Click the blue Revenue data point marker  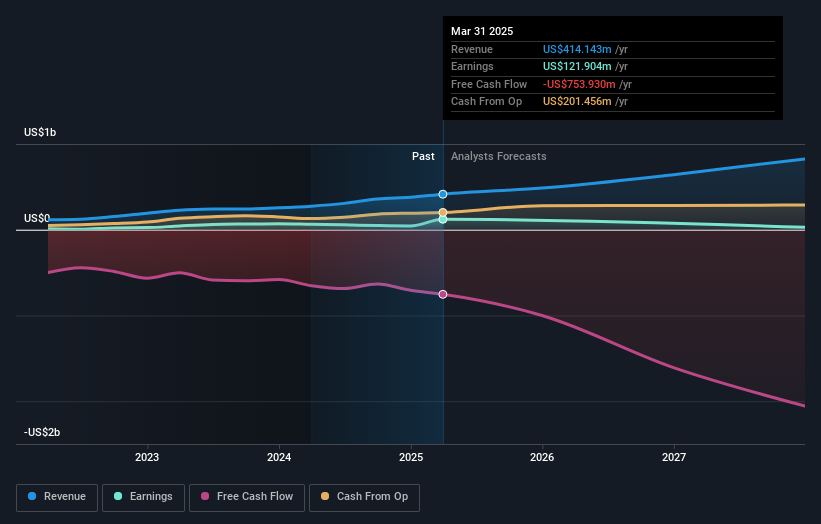pyautogui.click(x=443, y=194)
